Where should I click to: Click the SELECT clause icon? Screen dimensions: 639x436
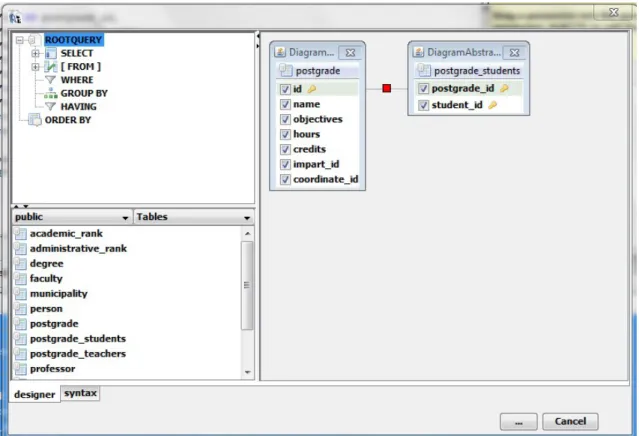[51, 53]
